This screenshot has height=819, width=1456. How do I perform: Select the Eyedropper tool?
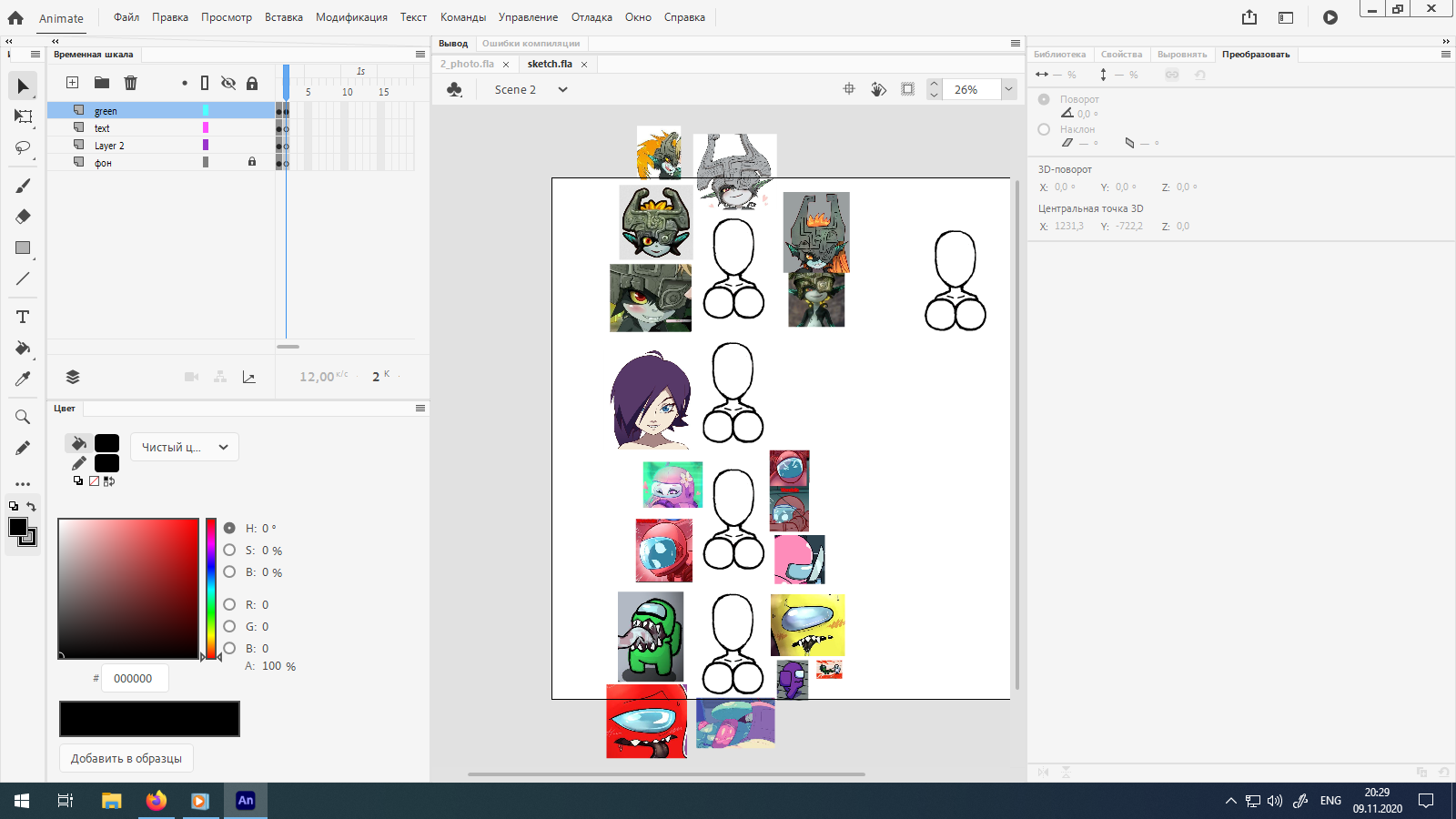click(x=23, y=379)
